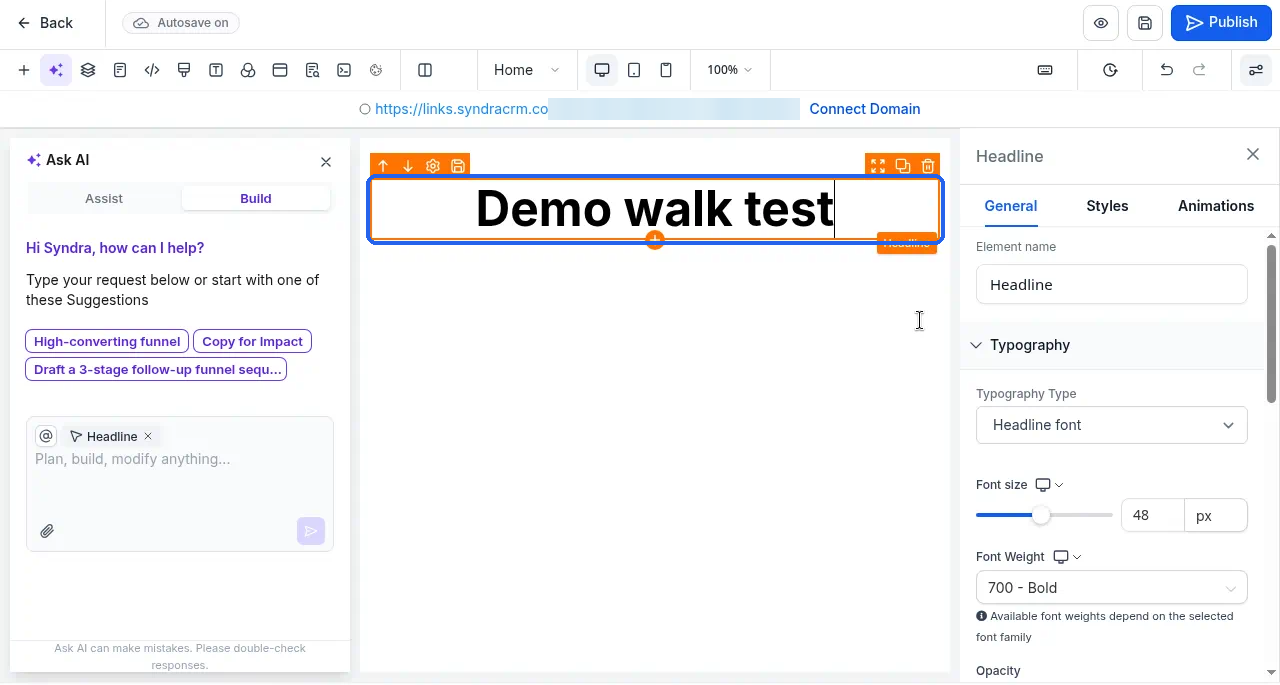
Task: Click the save disk icon in header
Action: tap(1145, 23)
